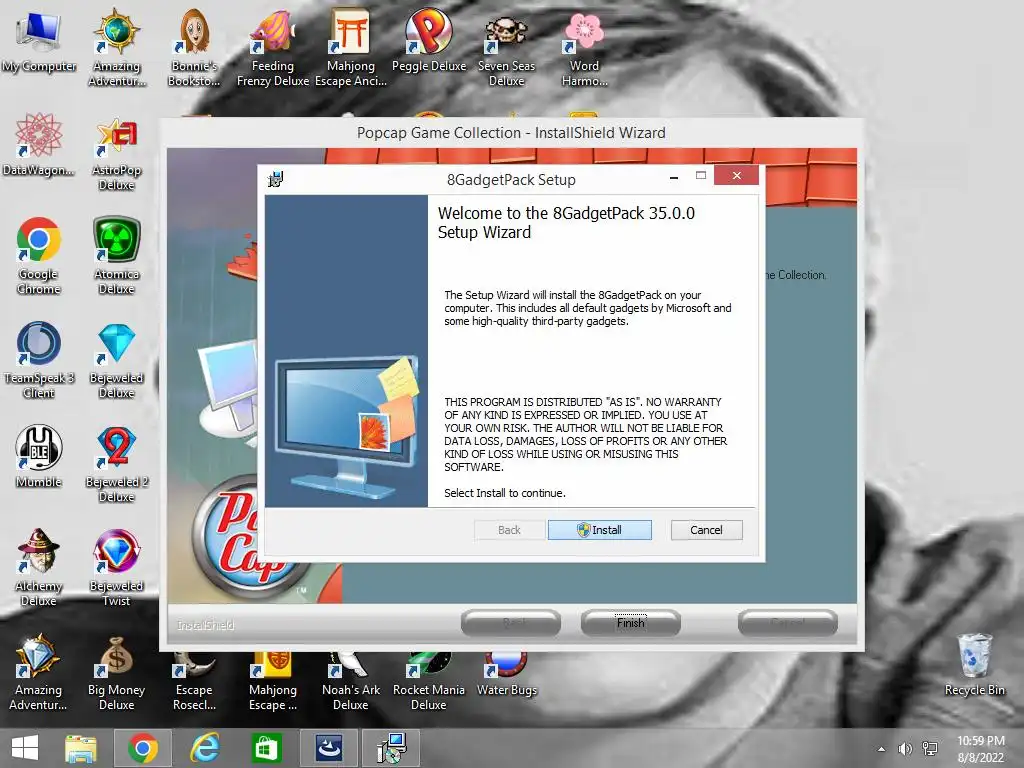Select the AstroPop Deluxe desktop icon
The image size is (1024, 768).
(116, 154)
